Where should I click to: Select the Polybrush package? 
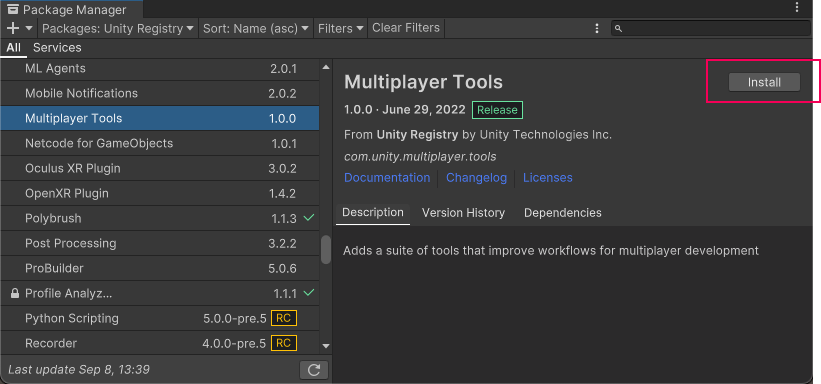coord(160,218)
